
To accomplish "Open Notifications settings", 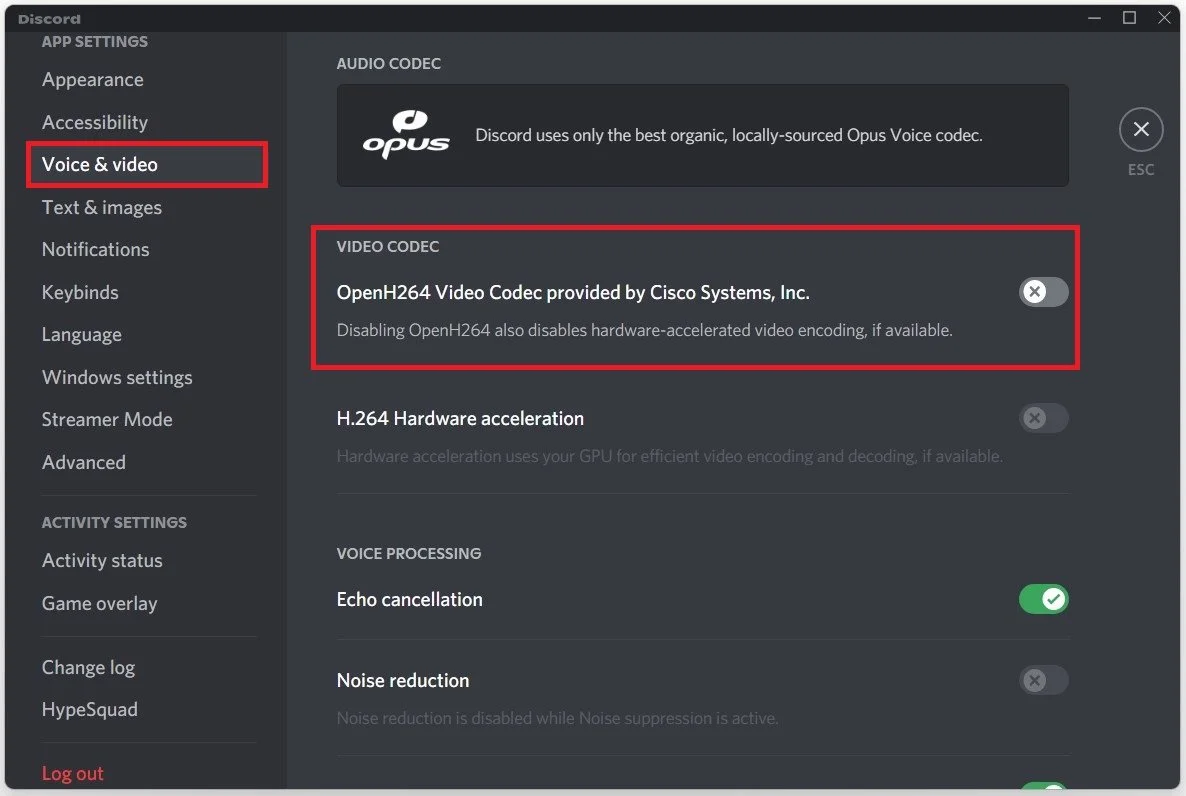I will [x=95, y=249].
